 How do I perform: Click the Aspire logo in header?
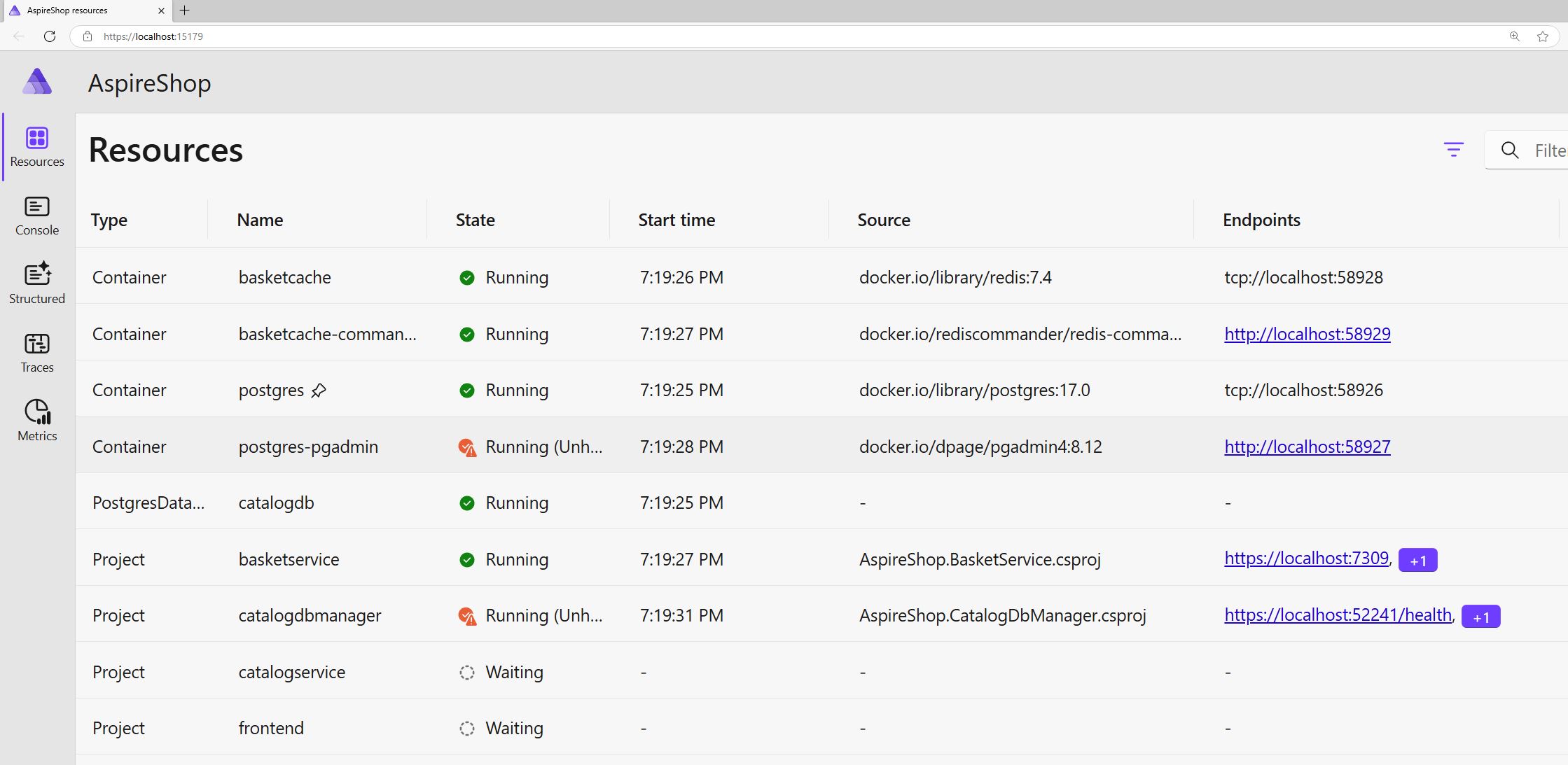pos(37,82)
